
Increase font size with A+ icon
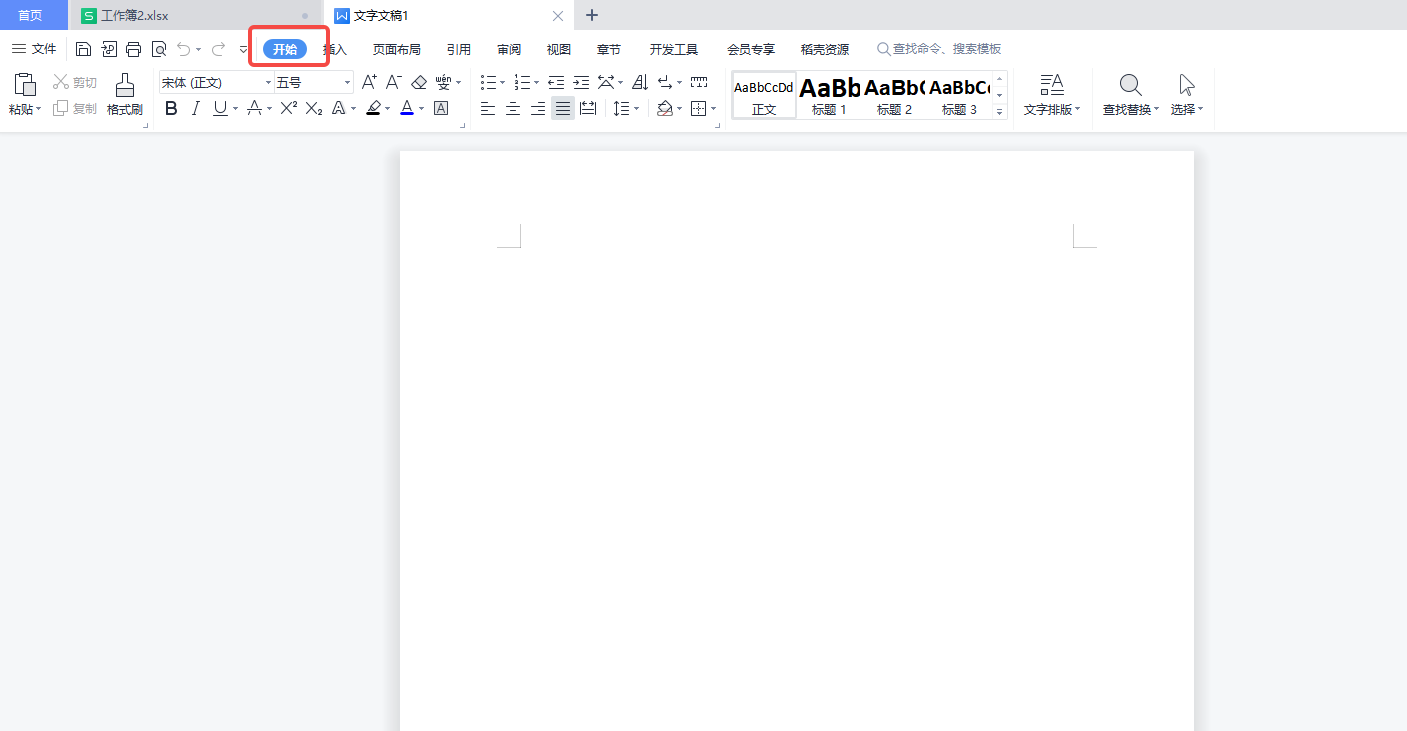point(369,82)
